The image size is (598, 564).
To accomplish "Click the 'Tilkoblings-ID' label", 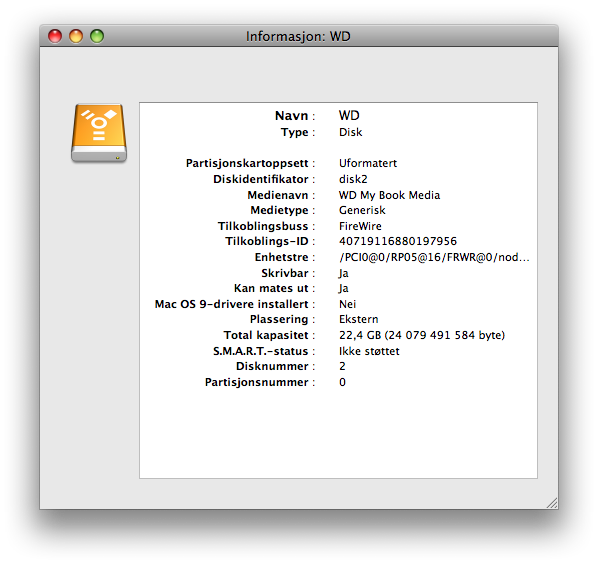I will pyautogui.click(x=267, y=242).
